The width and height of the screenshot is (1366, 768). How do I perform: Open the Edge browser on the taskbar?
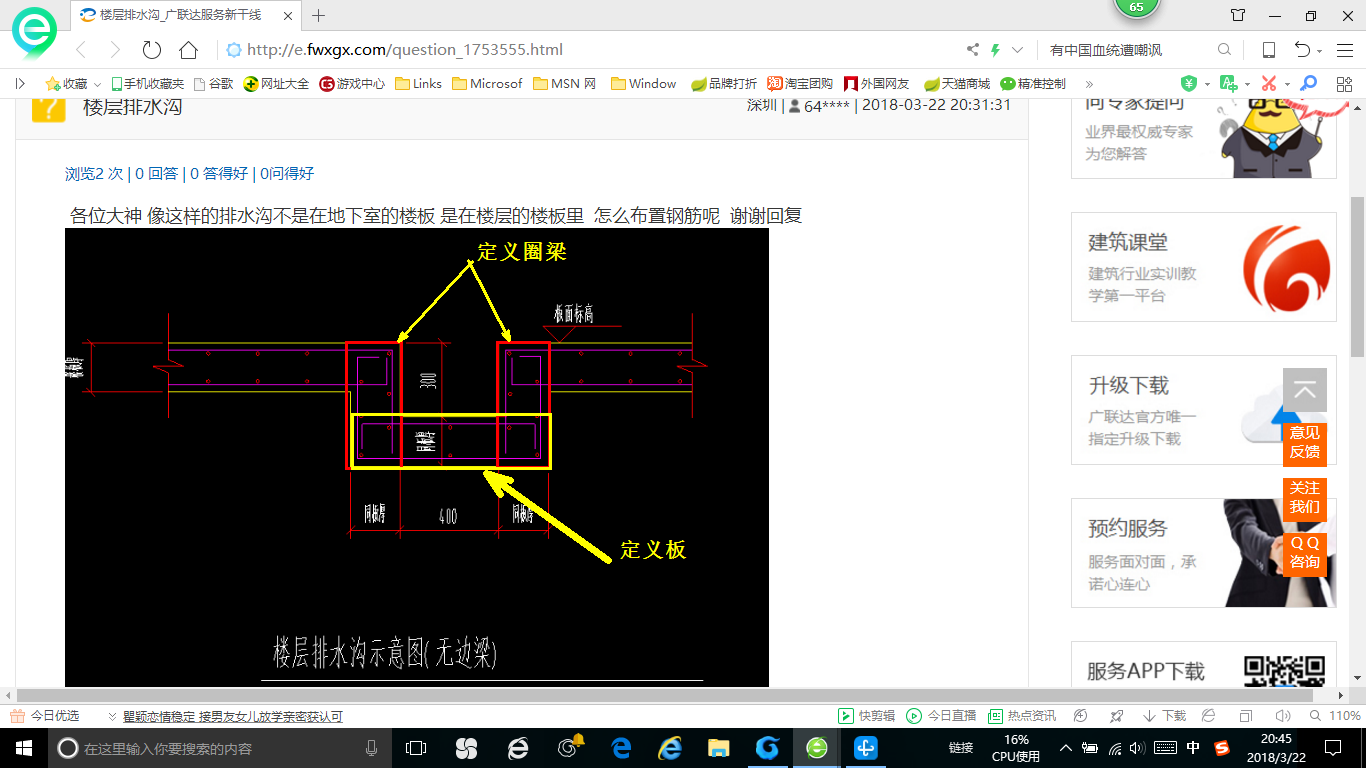621,747
